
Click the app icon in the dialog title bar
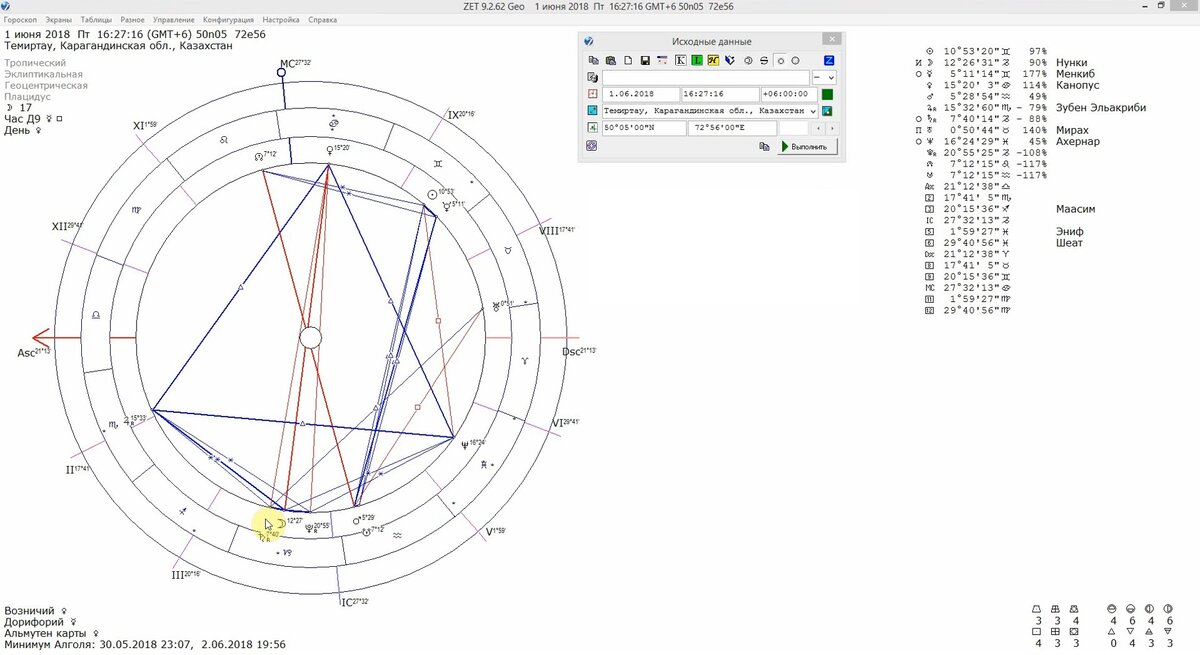(x=589, y=41)
